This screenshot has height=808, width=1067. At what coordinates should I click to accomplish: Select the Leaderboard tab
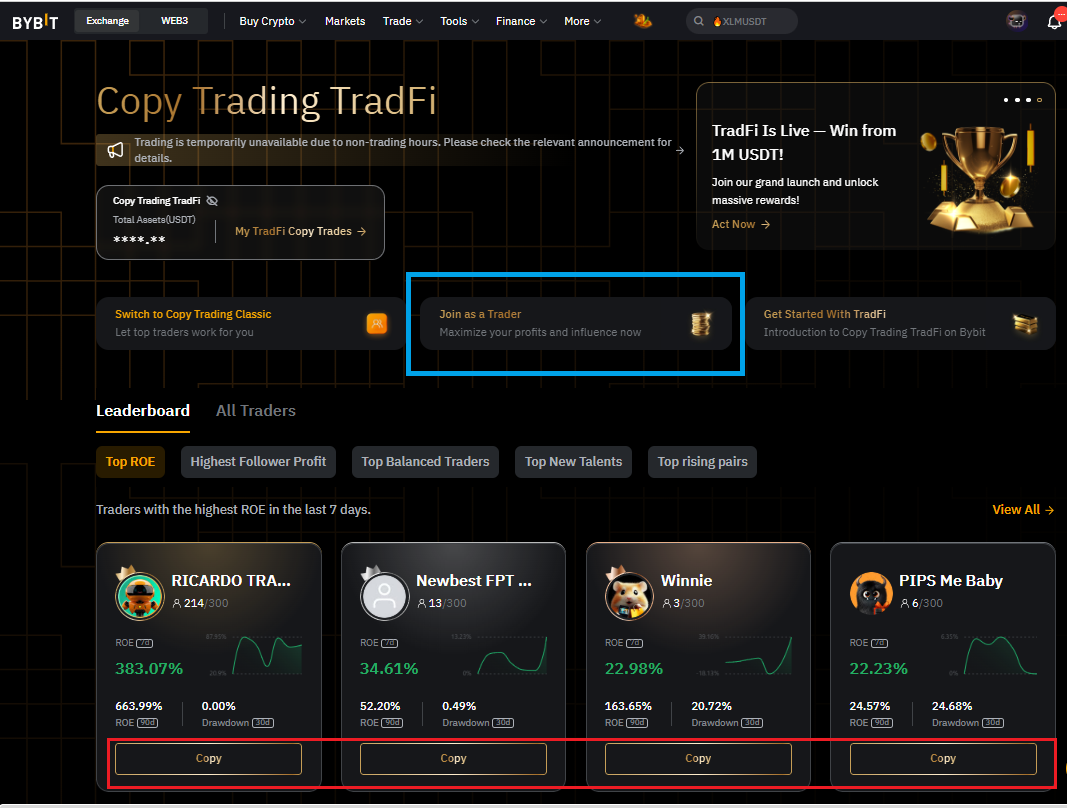(x=143, y=411)
